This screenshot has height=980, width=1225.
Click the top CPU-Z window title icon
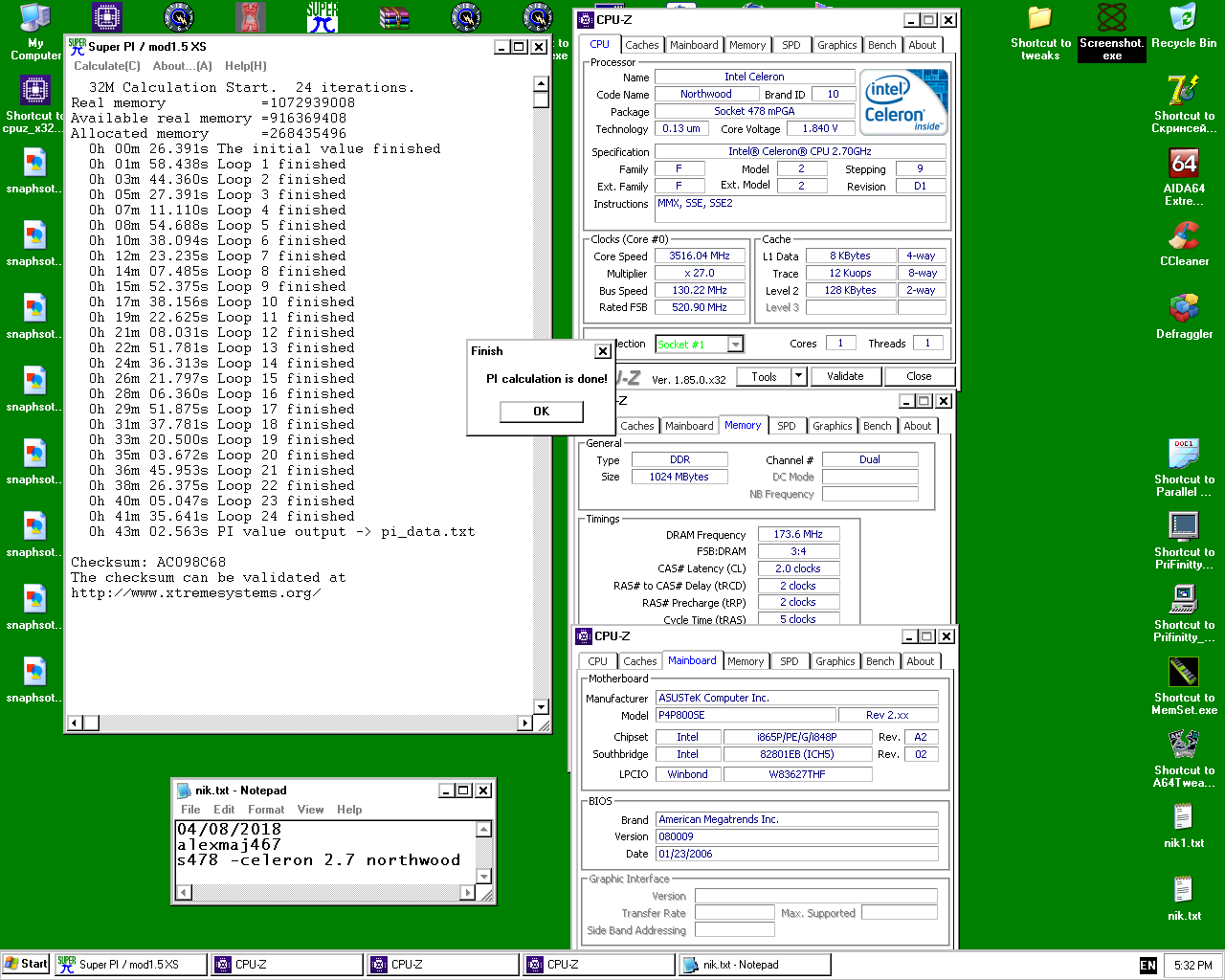(586, 19)
